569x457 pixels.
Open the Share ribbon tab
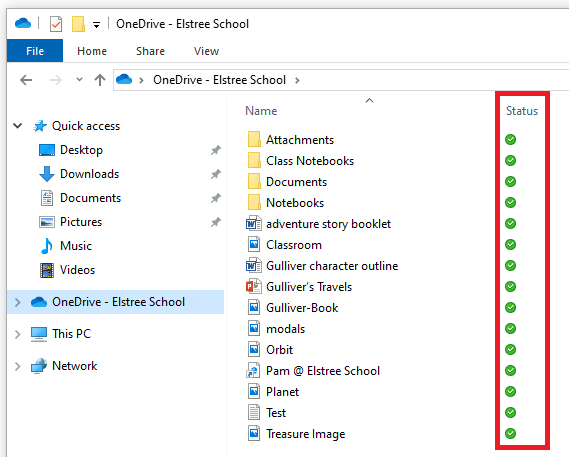150,51
